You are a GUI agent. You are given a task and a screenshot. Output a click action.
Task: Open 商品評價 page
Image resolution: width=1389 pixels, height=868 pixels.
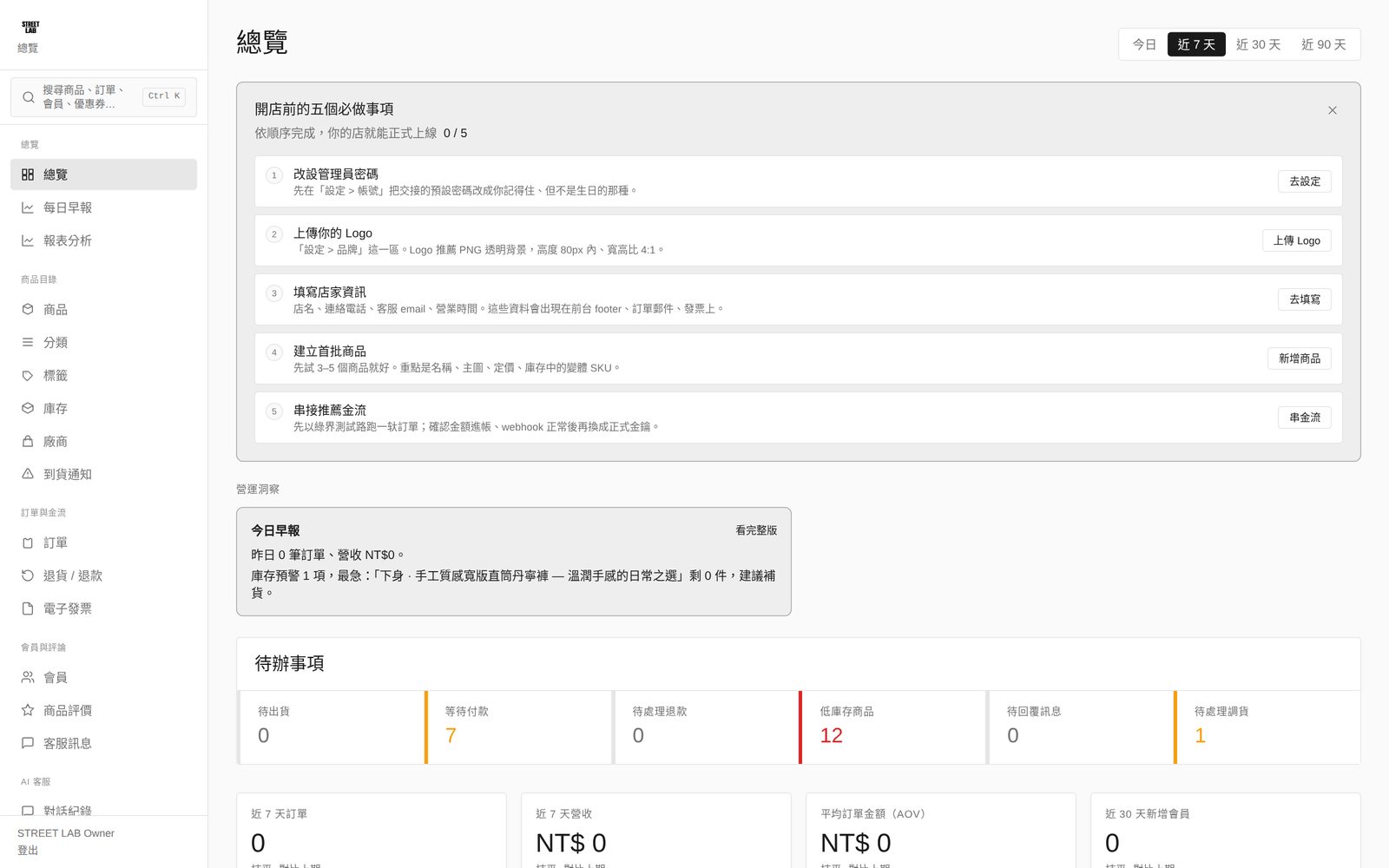point(103,710)
